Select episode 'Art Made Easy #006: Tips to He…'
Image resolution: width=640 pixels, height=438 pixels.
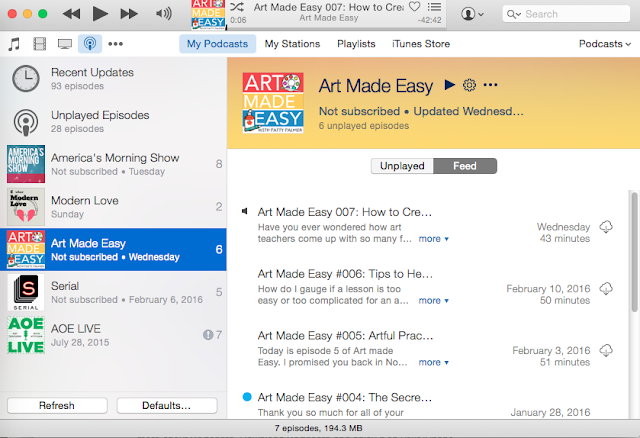pos(345,274)
